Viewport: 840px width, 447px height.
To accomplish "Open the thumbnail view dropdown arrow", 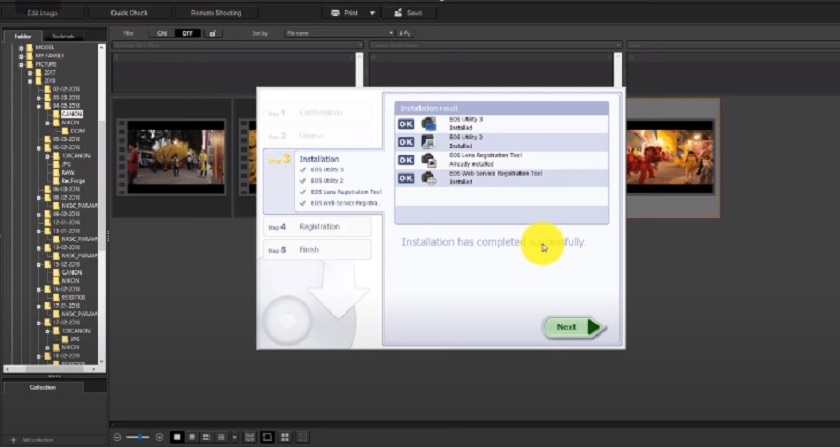I will (x=234, y=437).
